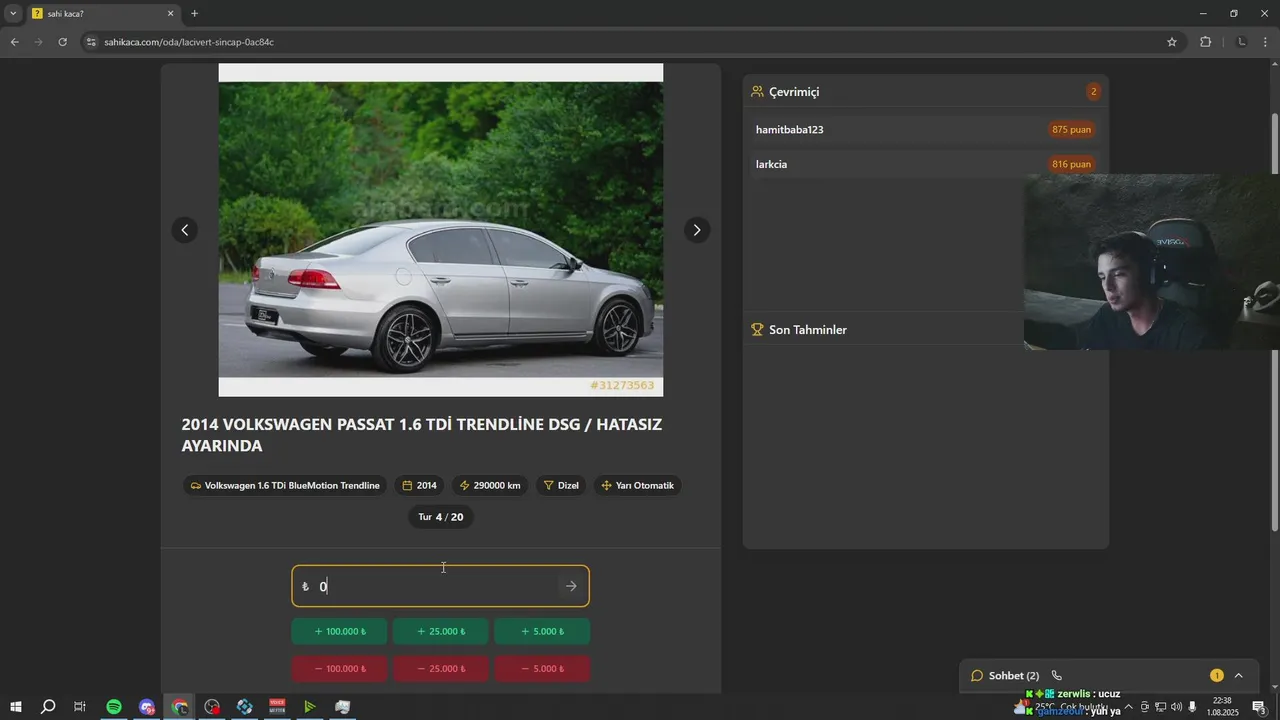The height and width of the screenshot is (720, 1280).
Task: Open the Chrome three-dot menu
Action: pos(1266,42)
